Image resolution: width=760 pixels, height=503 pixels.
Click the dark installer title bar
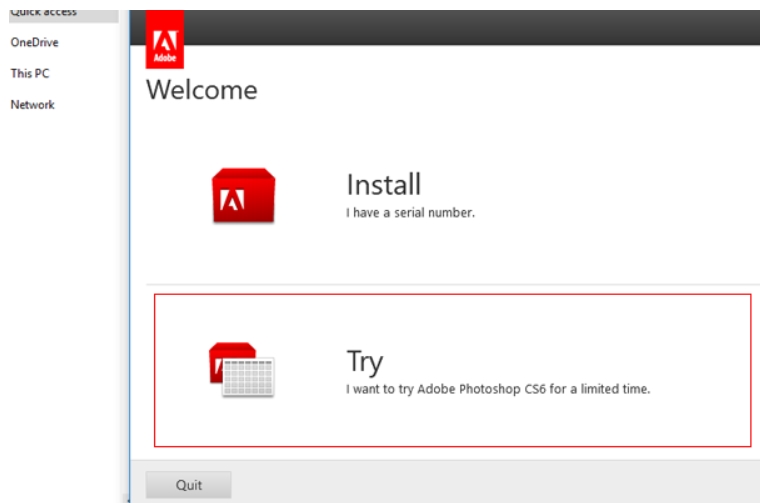tap(450, 28)
